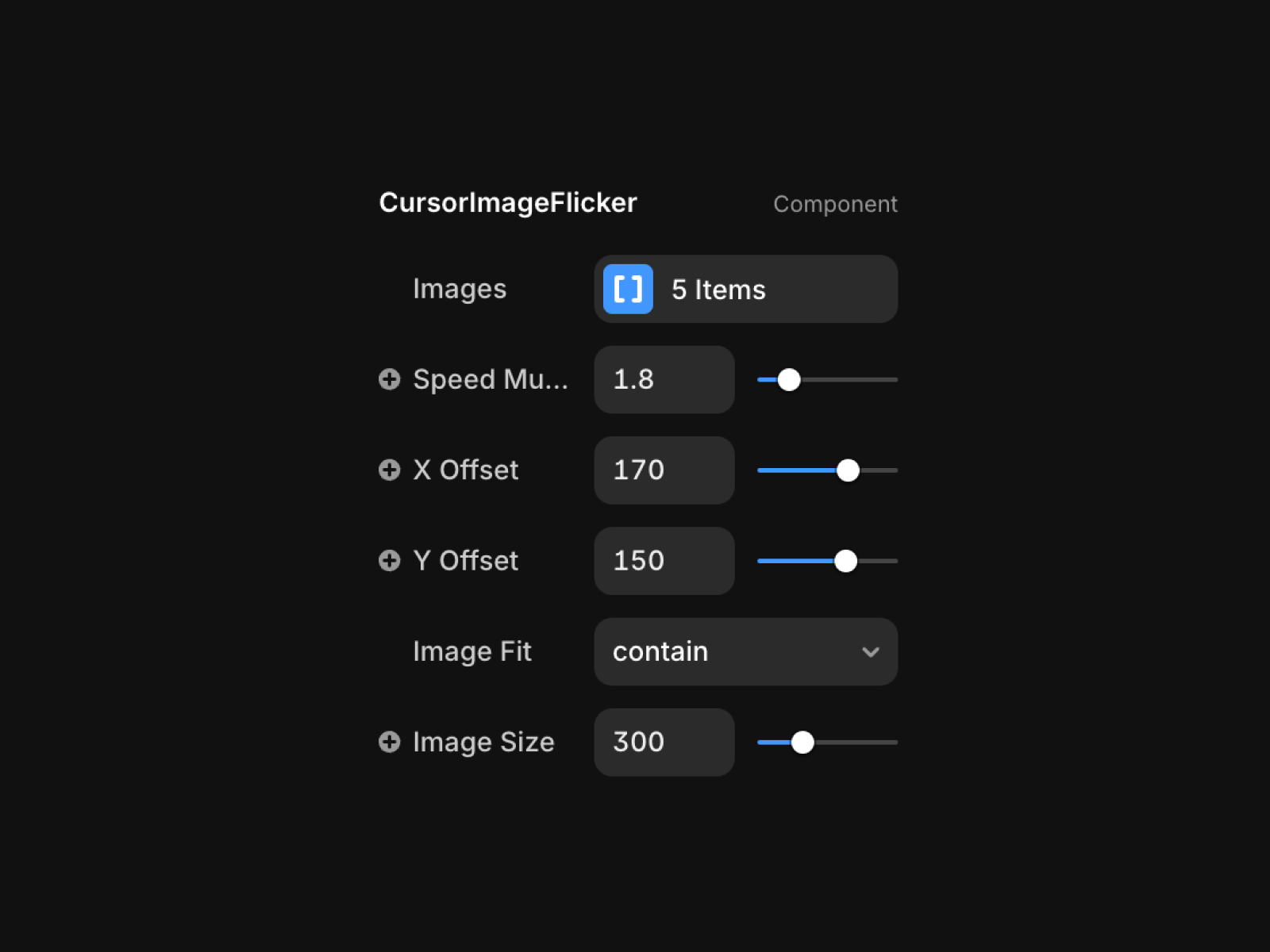Open the Image Fit dropdown chevron

[870, 652]
